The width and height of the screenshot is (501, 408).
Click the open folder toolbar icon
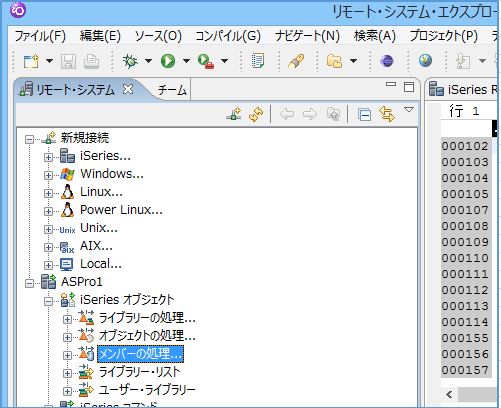tap(334, 61)
